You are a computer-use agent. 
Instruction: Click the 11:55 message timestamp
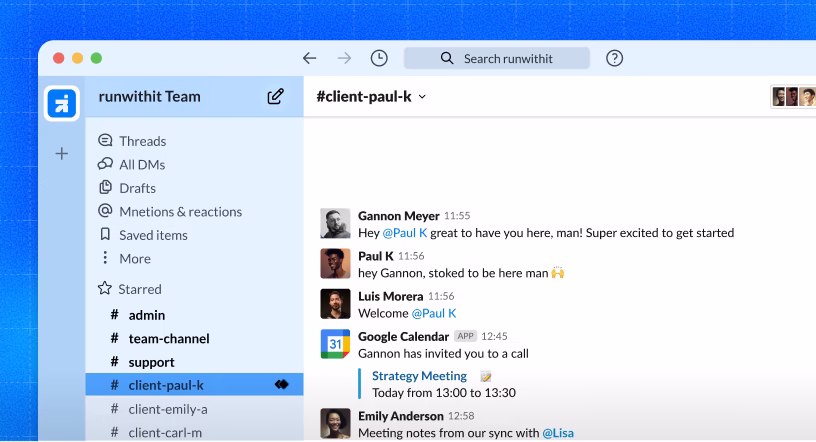[x=457, y=216]
